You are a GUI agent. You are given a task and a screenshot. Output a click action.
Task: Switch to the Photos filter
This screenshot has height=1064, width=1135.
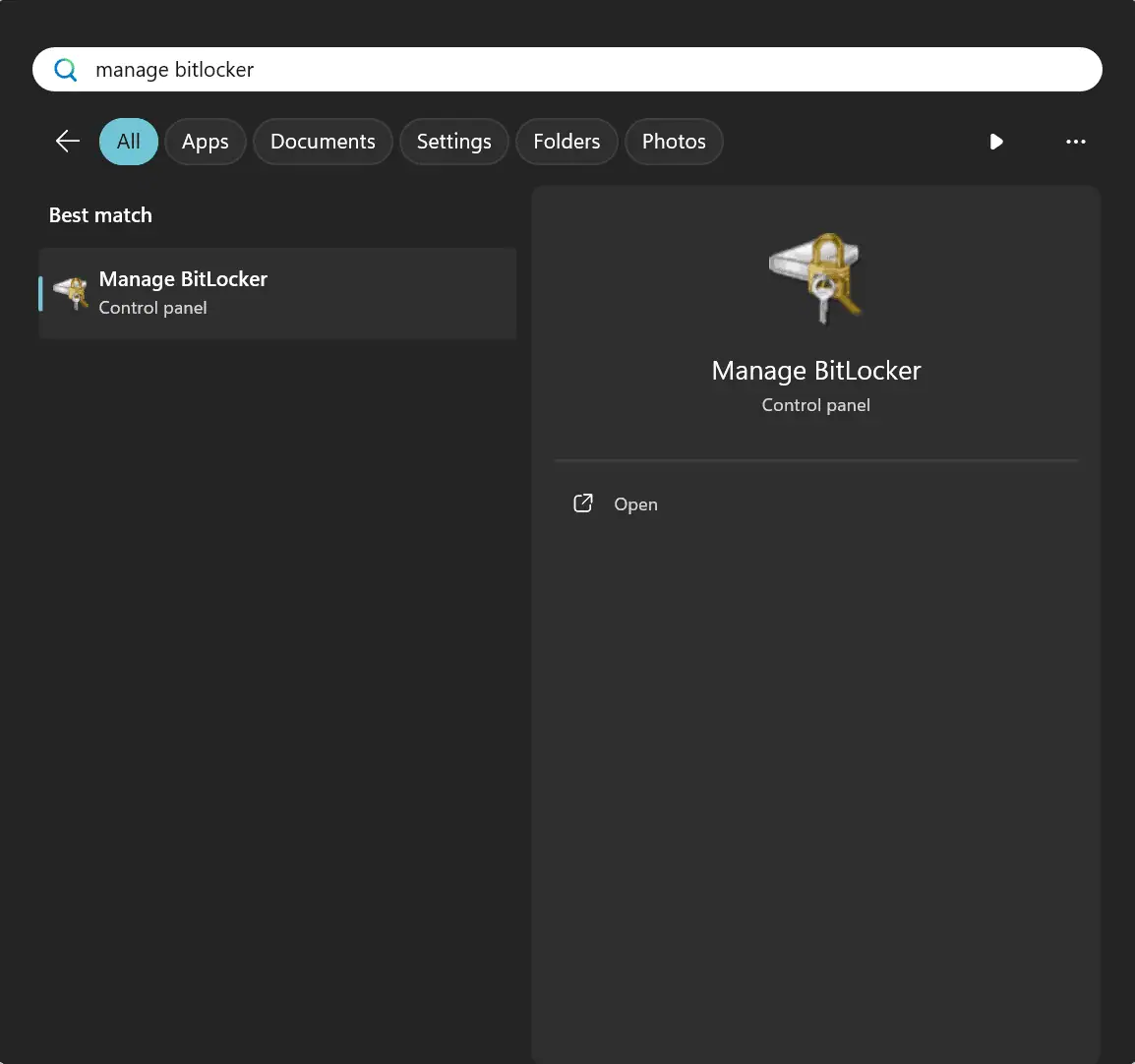coord(673,142)
